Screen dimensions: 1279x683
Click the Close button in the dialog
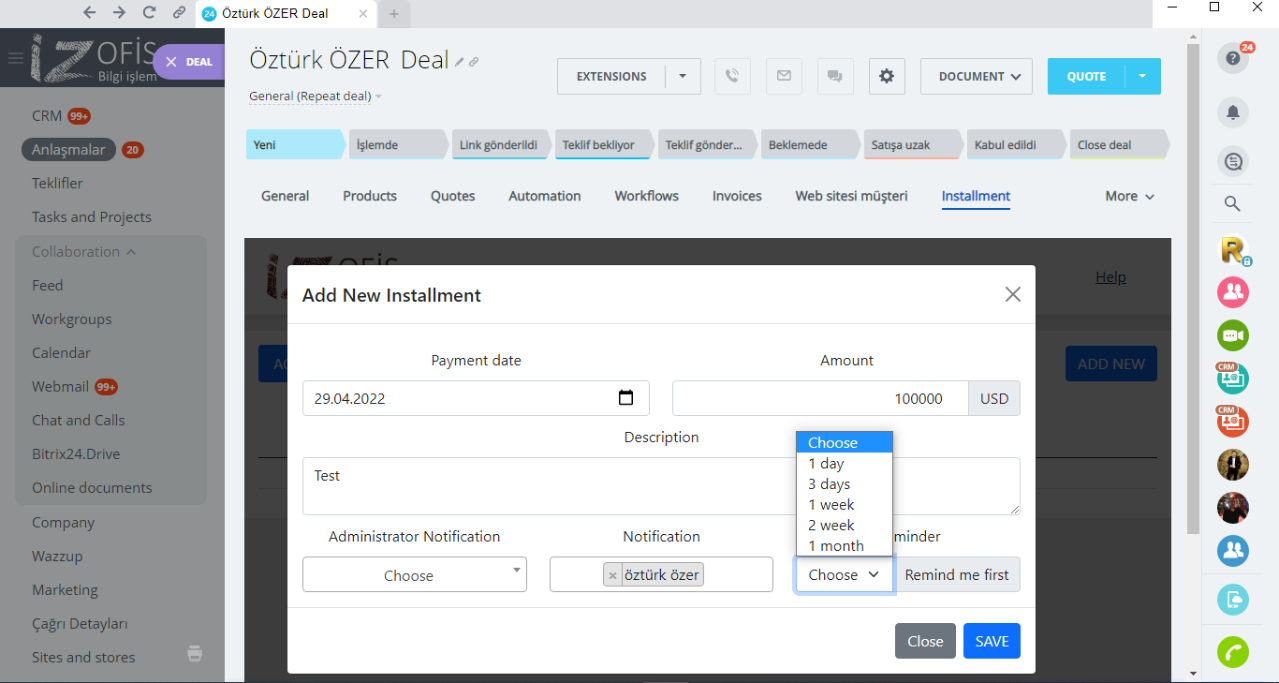(x=924, y=641)
